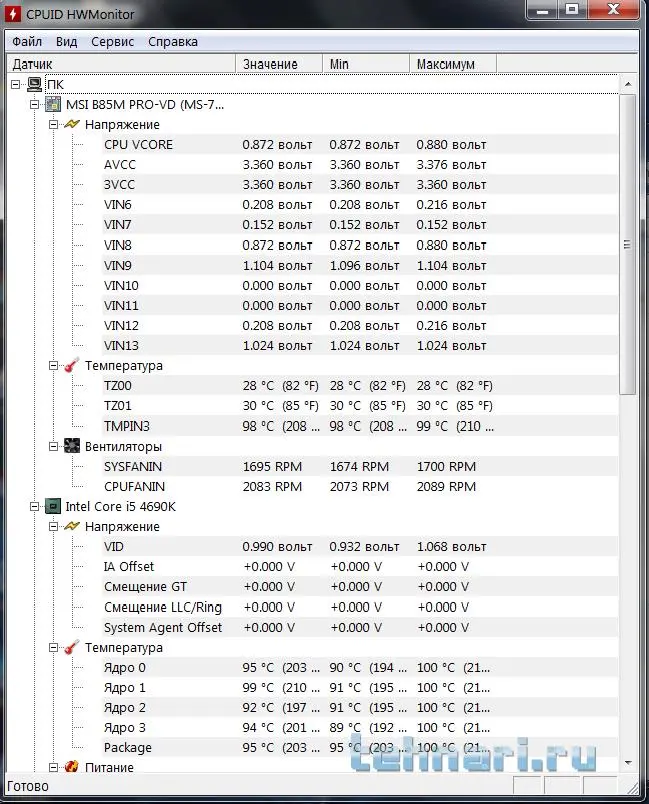Select the VID voltage row
This screenshot has width=649, height=804.
359,547
